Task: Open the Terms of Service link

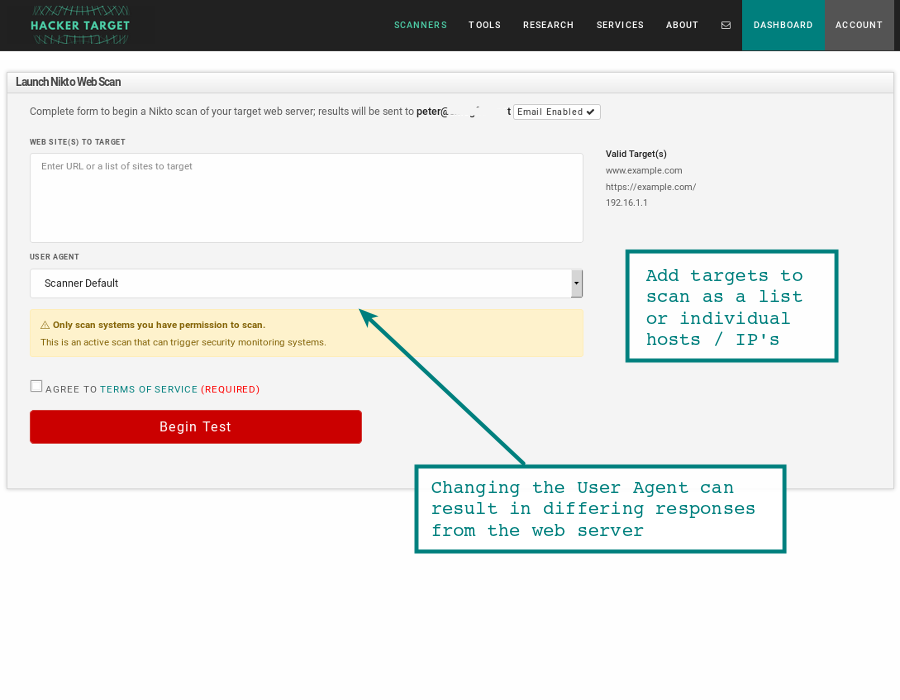Action: (149, 390)
